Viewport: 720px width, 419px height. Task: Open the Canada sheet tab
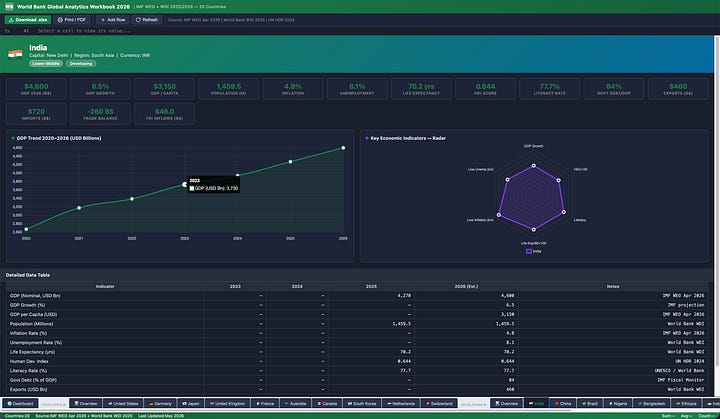327,403
